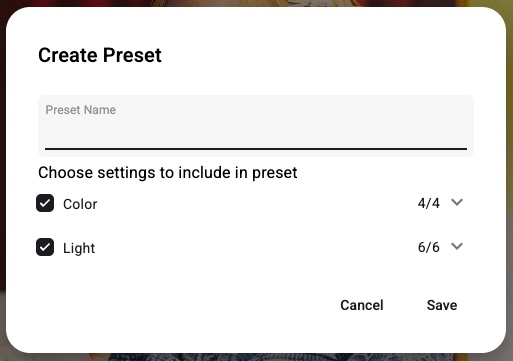Cancel the Create Preset dialog
The image size is (513, 361).
pyautogui.click(x=362, y=305)
